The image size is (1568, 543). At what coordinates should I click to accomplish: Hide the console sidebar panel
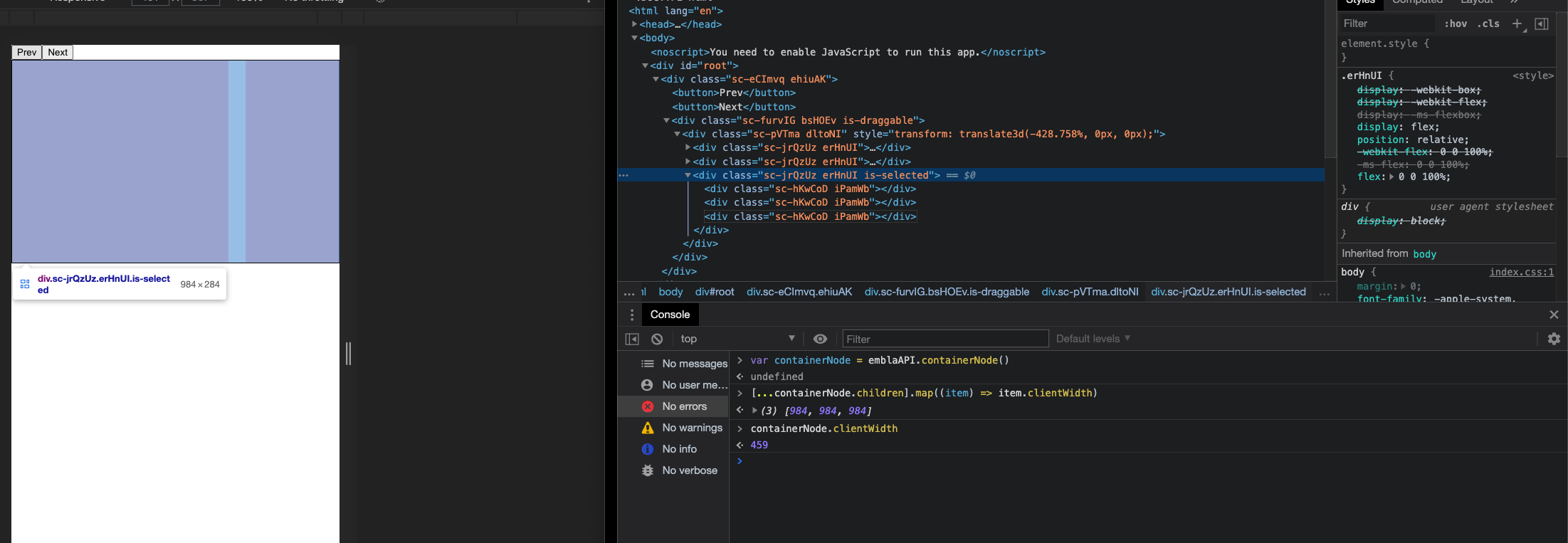[632, 339]
